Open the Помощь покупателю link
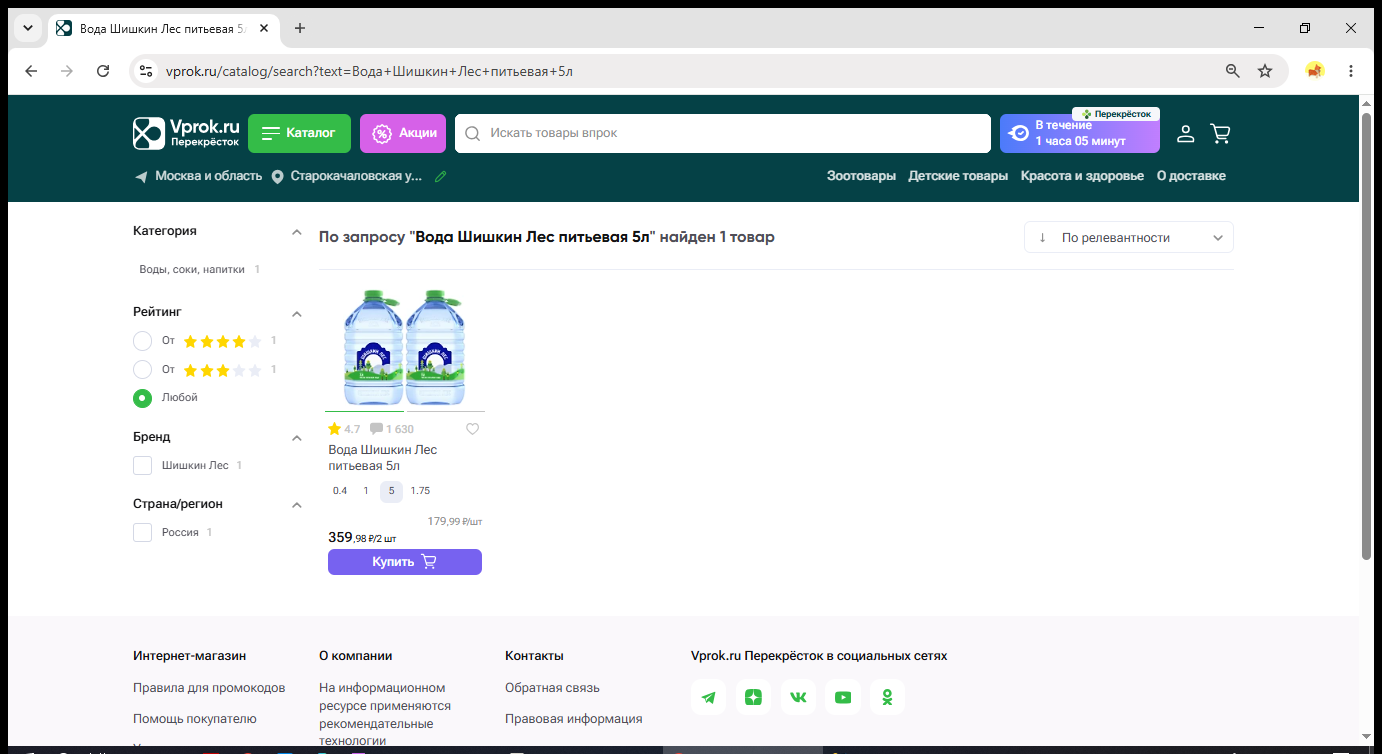 coord(195,719)
